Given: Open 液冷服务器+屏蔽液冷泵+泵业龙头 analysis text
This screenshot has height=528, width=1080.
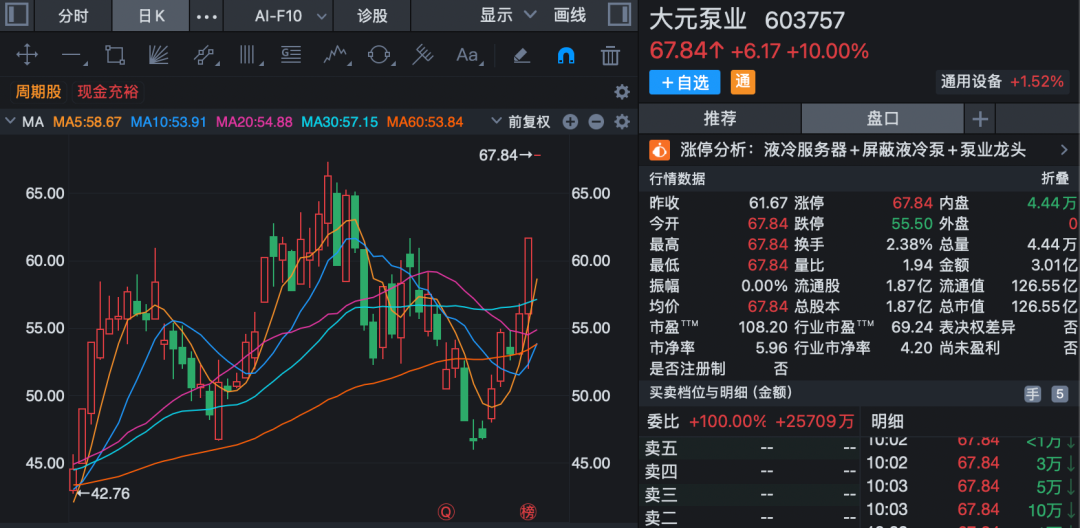Looking at the screenshot, I should tap(895, 150).
